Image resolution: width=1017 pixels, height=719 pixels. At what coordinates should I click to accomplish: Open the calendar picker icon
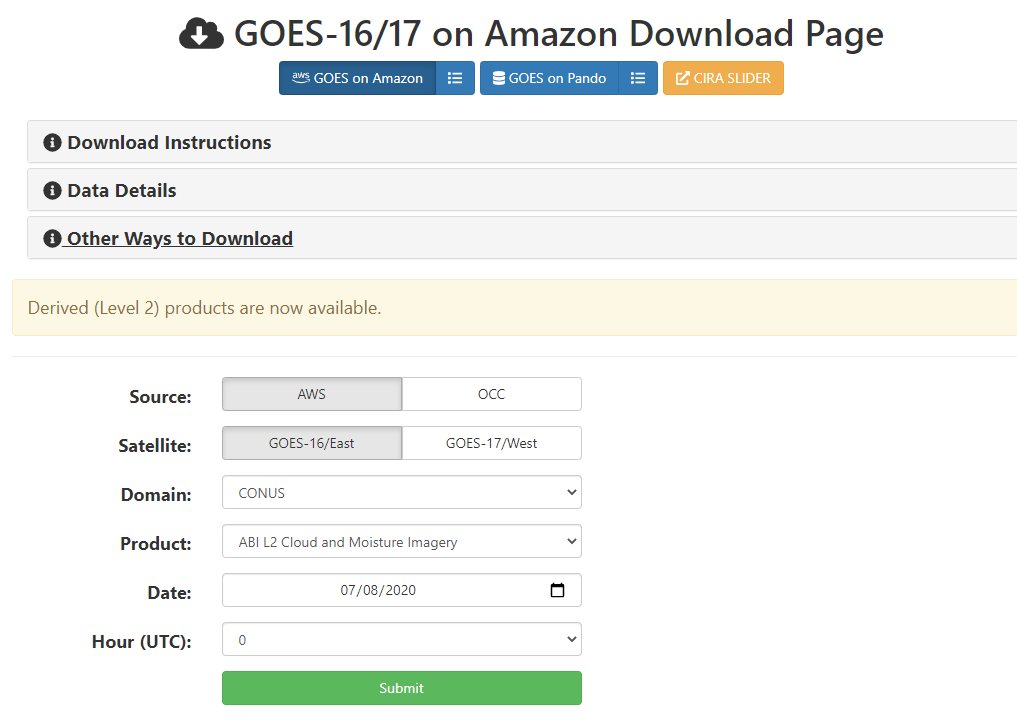click(x=557, y=590)
